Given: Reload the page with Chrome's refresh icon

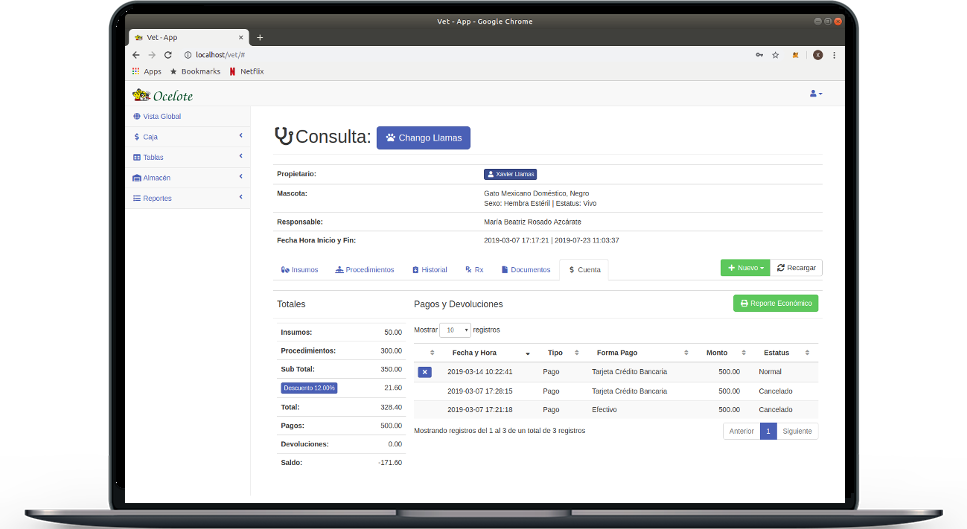Looking at the screenshot, I should (x=168, y=55).
